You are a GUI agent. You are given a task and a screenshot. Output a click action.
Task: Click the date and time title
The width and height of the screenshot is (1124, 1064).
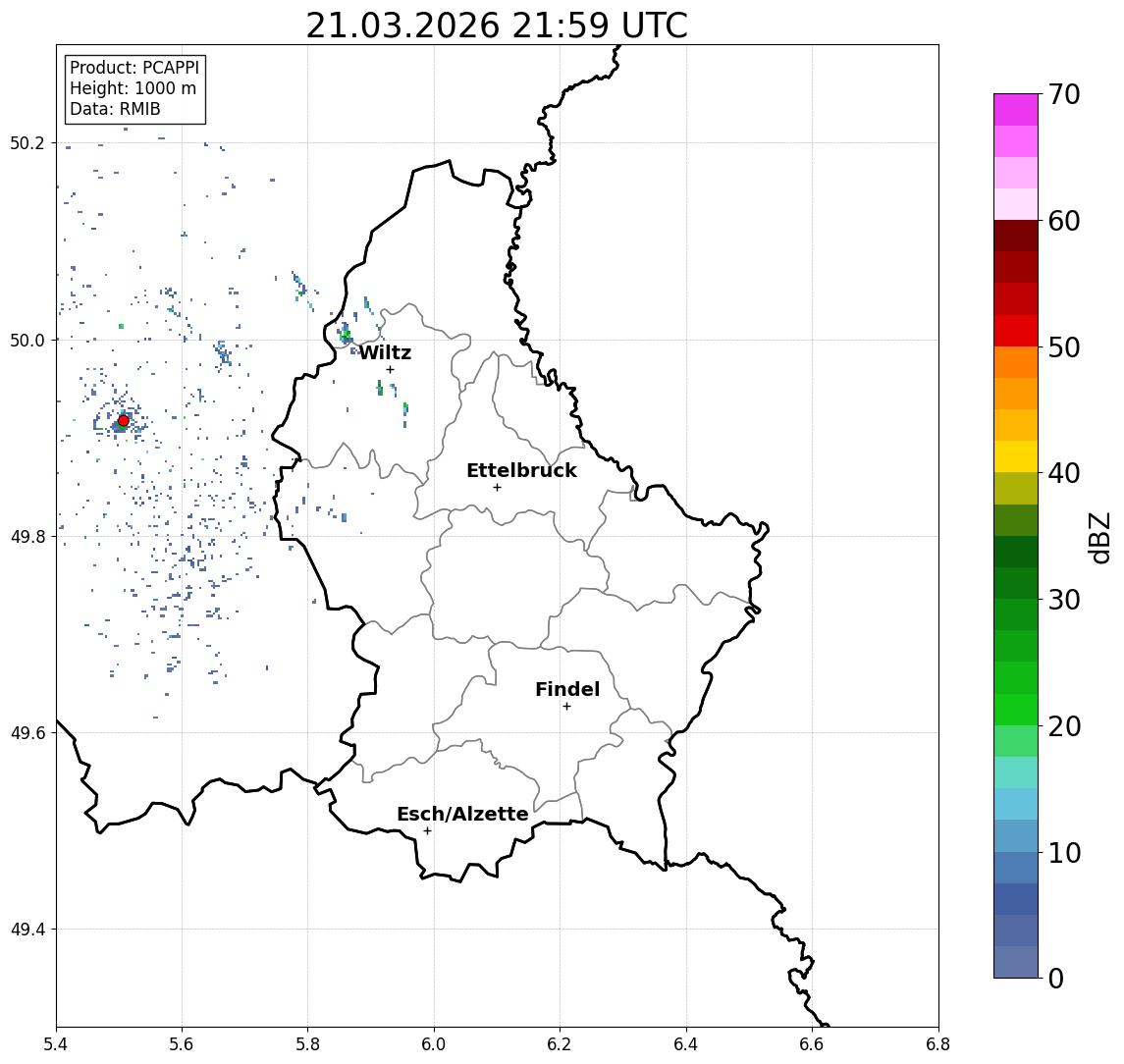pyautogui.click(x=497, y=26)
